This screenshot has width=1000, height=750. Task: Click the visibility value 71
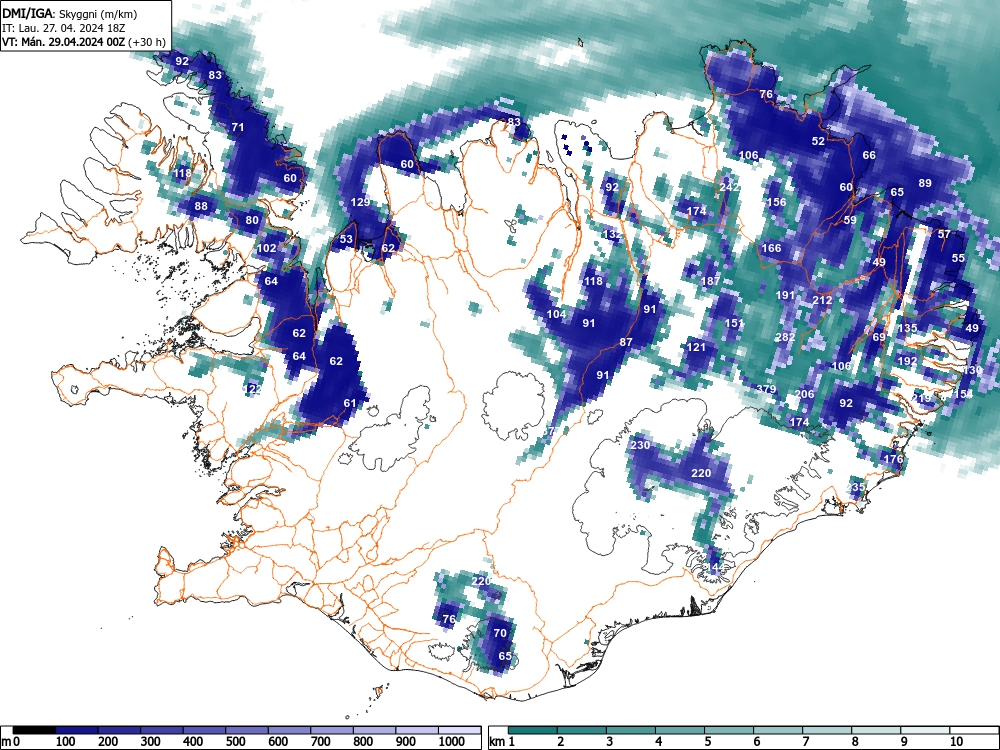click(x=238, y=127)
